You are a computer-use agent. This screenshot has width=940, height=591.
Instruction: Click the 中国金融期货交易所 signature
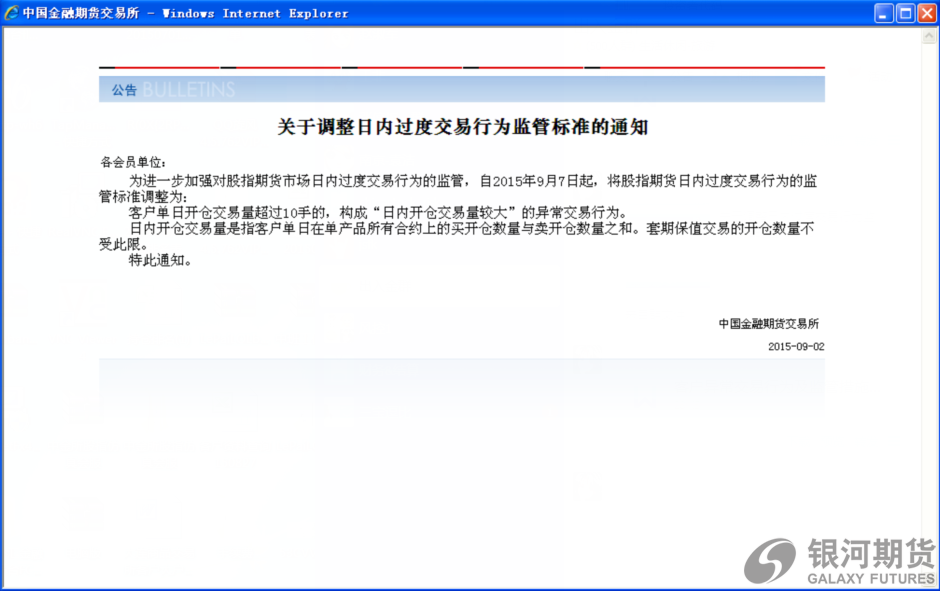click(x=768, y=324)
